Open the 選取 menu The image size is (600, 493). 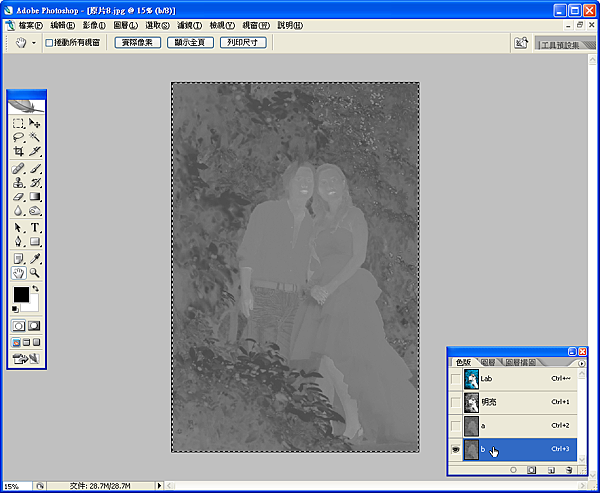[157, 26]
